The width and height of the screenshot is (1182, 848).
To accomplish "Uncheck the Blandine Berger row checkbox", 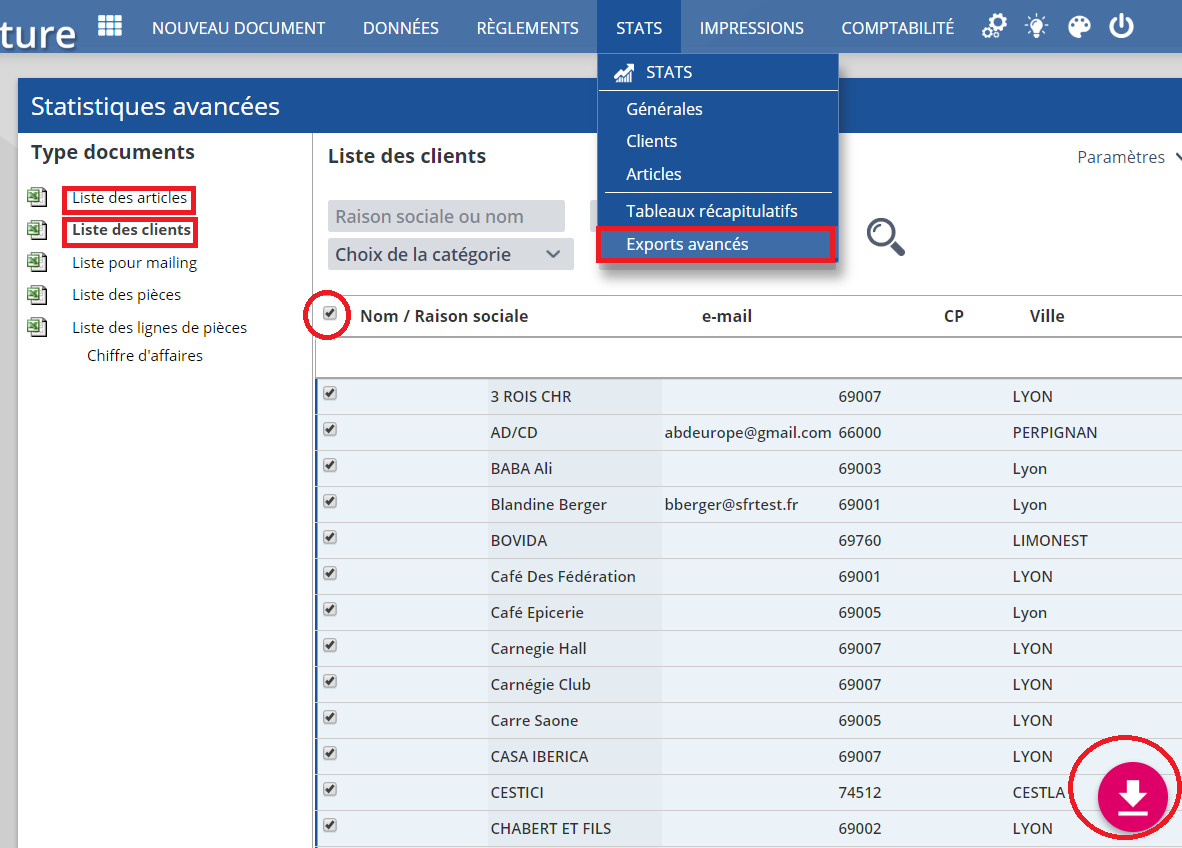I will [330, 501].
